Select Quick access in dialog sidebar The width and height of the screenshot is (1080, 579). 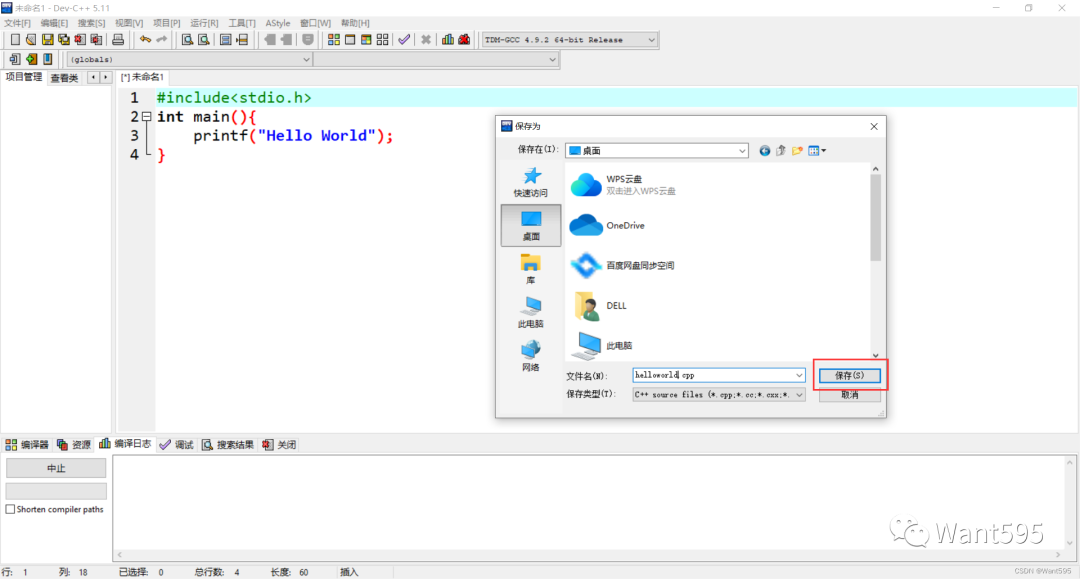point(531,182)
